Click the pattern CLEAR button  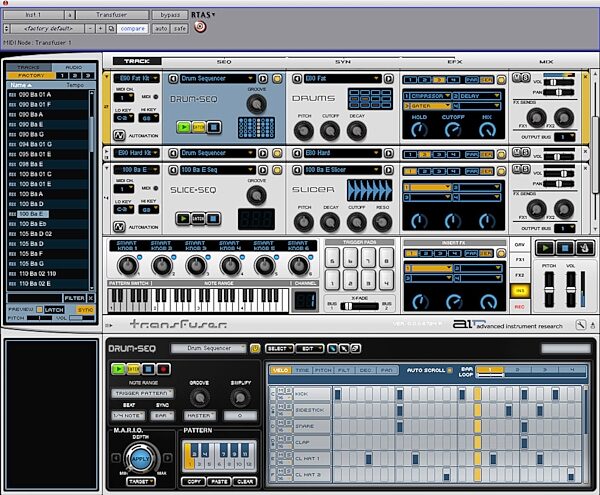tap(245, 482)
